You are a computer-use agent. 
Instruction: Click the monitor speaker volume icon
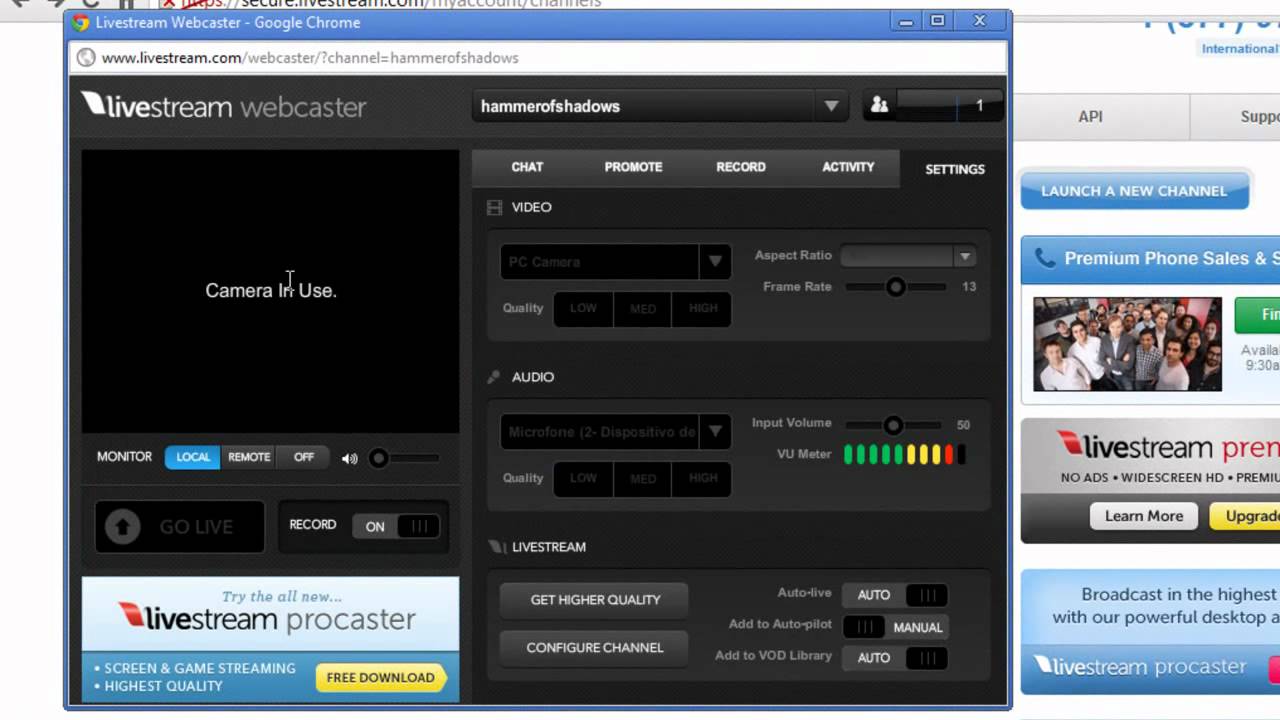(x=349, y=459)
